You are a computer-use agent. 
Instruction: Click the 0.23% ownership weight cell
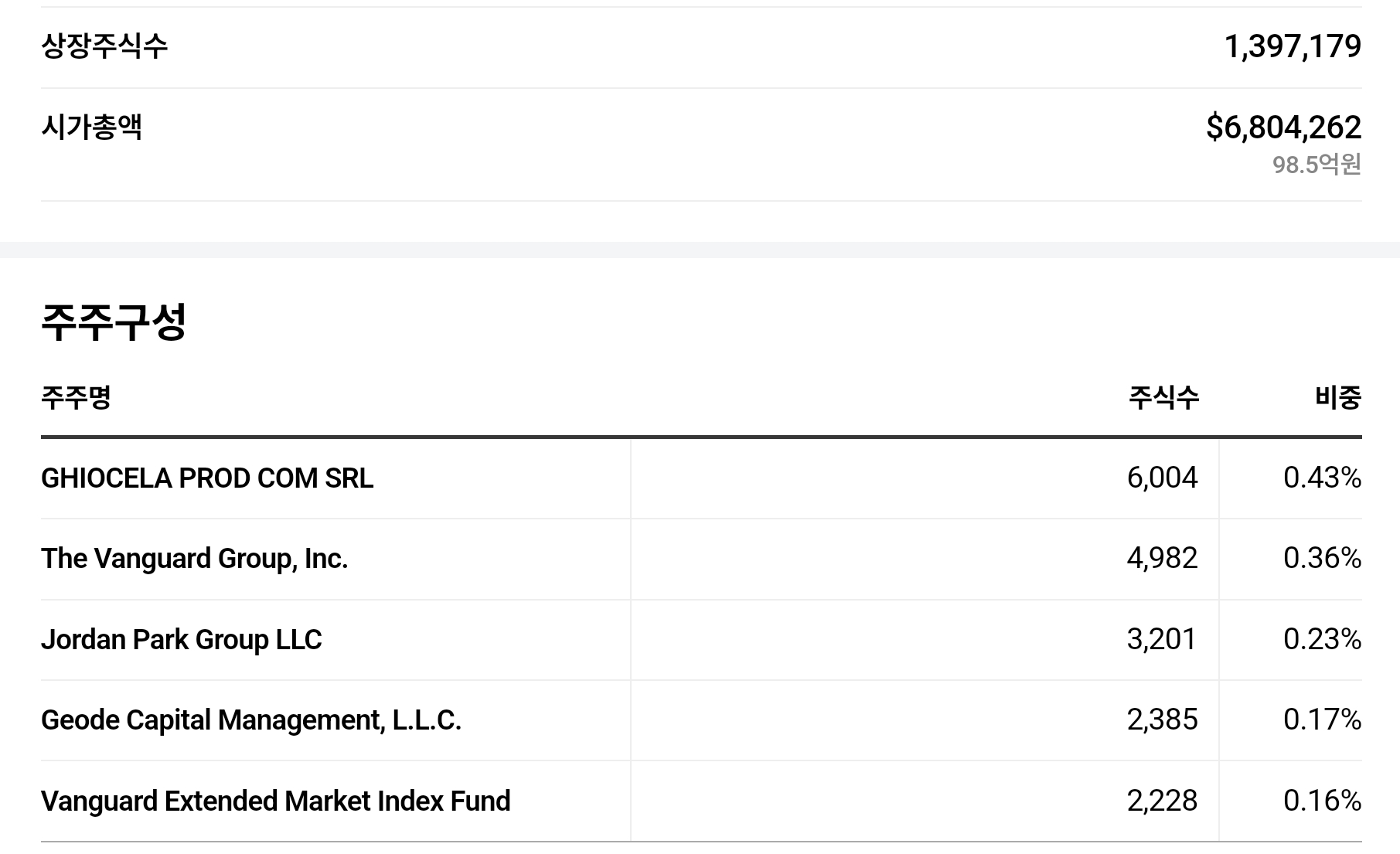(x=1322, y=639)
